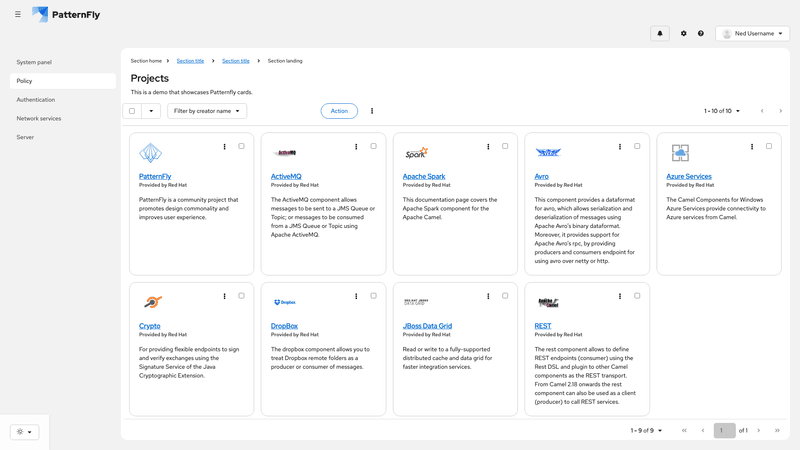Screen dimensions: 800x450
Task: Go to next page in bottom pagination
Action: coord(759,431)
